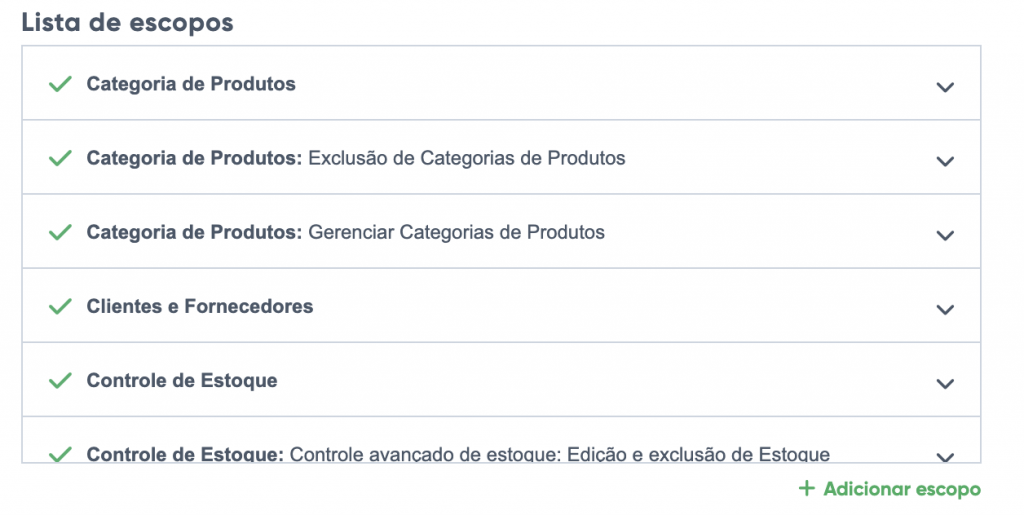Select the Categoria de Produtos scope title
The image size is (1024, 515).
[191, 84]
